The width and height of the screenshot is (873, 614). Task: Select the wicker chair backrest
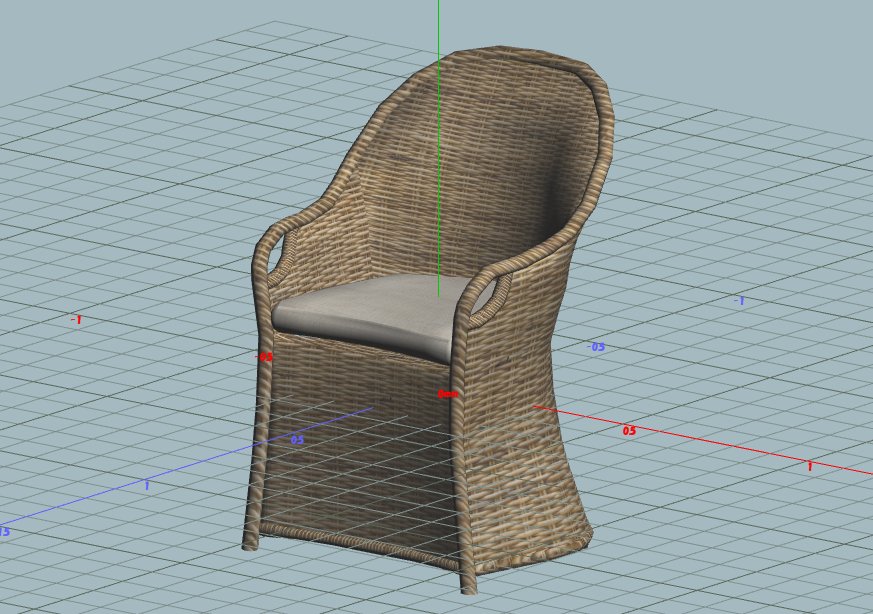[x=479, y=161]
